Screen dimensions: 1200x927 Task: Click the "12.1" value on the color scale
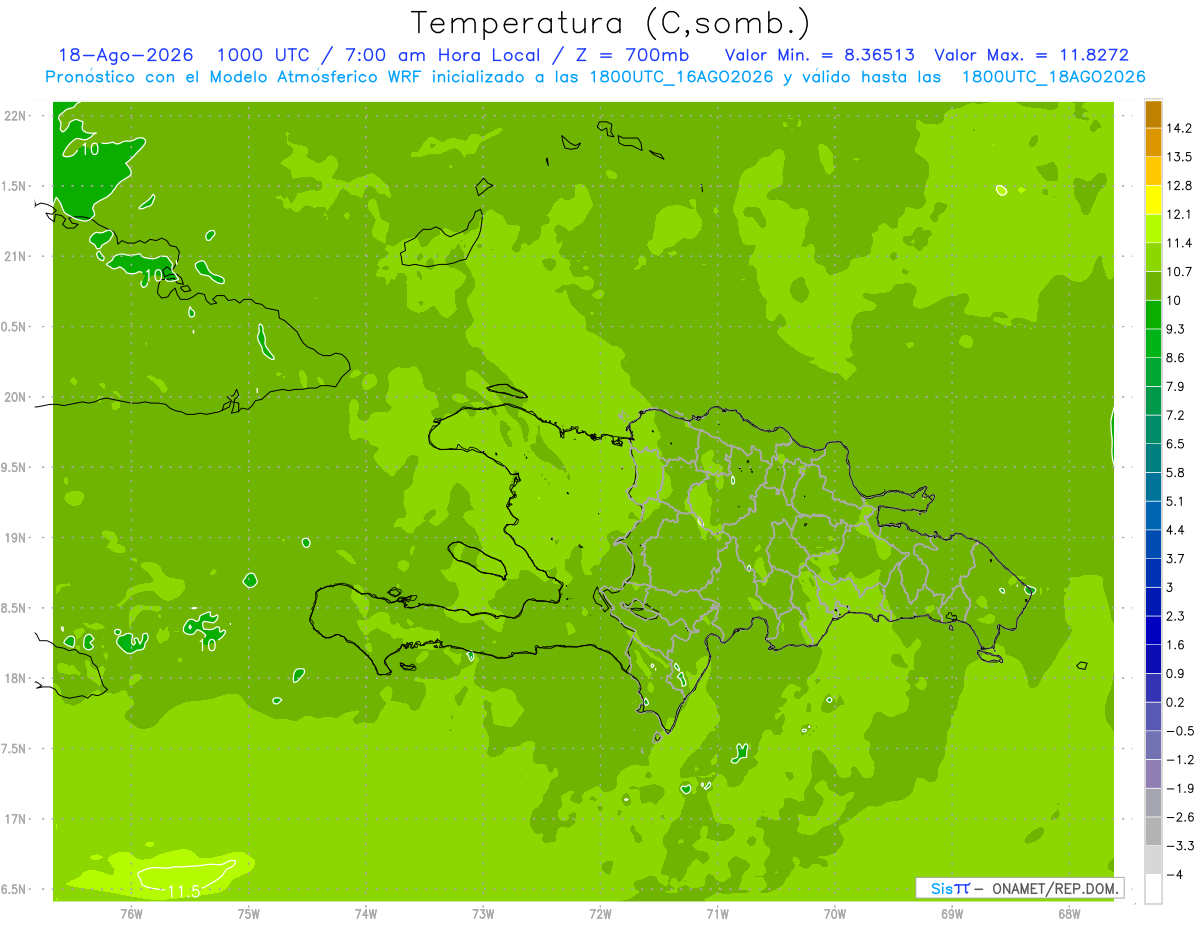[x=1179, y=214]
